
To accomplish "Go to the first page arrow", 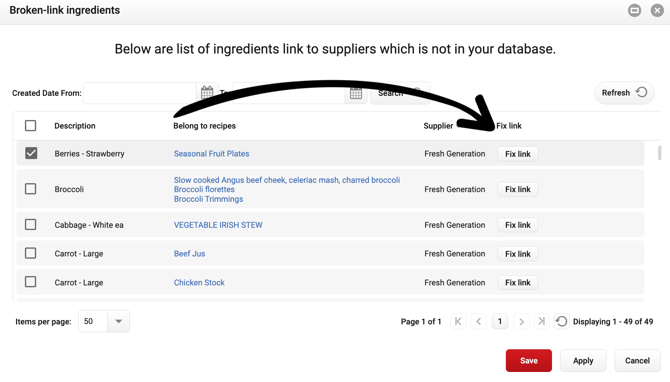I will 458,321.
